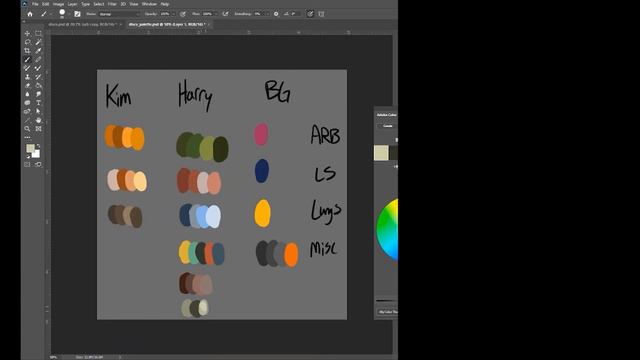Viewport: 640px width, 360px height.
Task: Open the Edit menu
Action: click(46, 4)
